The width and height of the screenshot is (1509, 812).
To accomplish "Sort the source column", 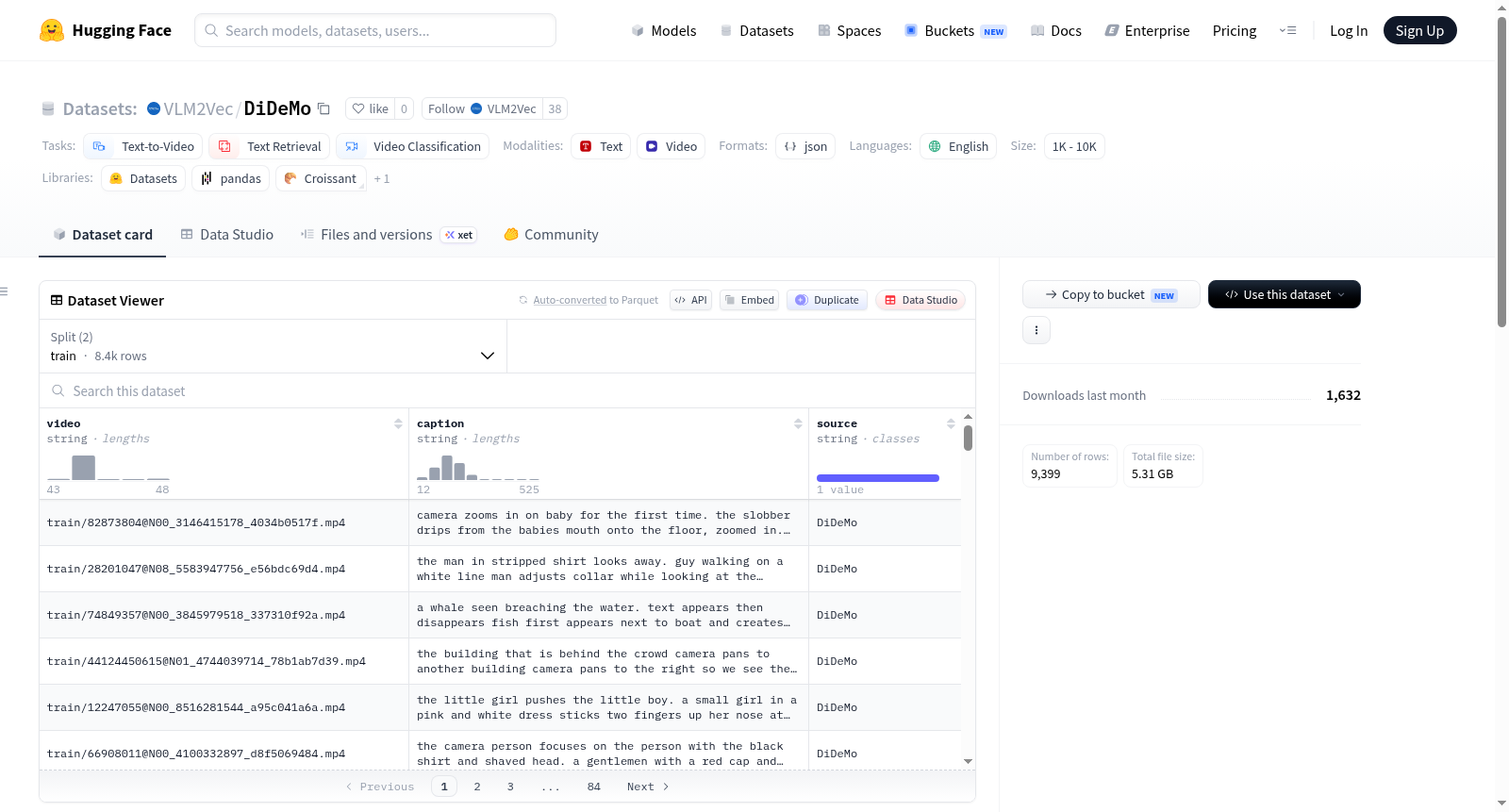I will (951, 423).
